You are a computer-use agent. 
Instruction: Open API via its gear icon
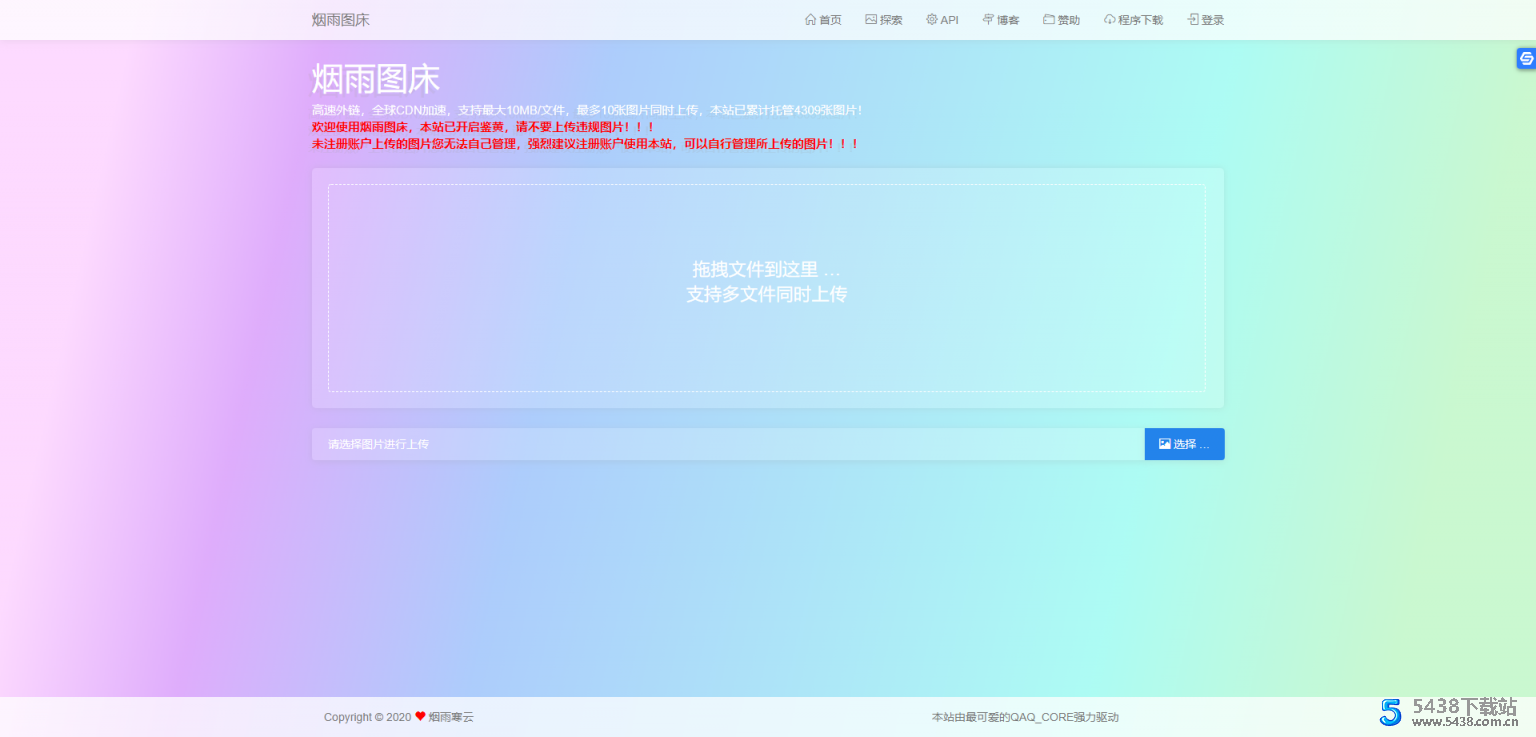(932, 20)
